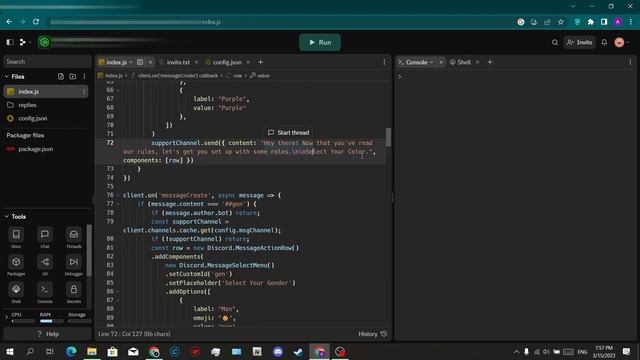Fold the code block at line 76
Screen dimensions: 640x360
pos(118,196)
